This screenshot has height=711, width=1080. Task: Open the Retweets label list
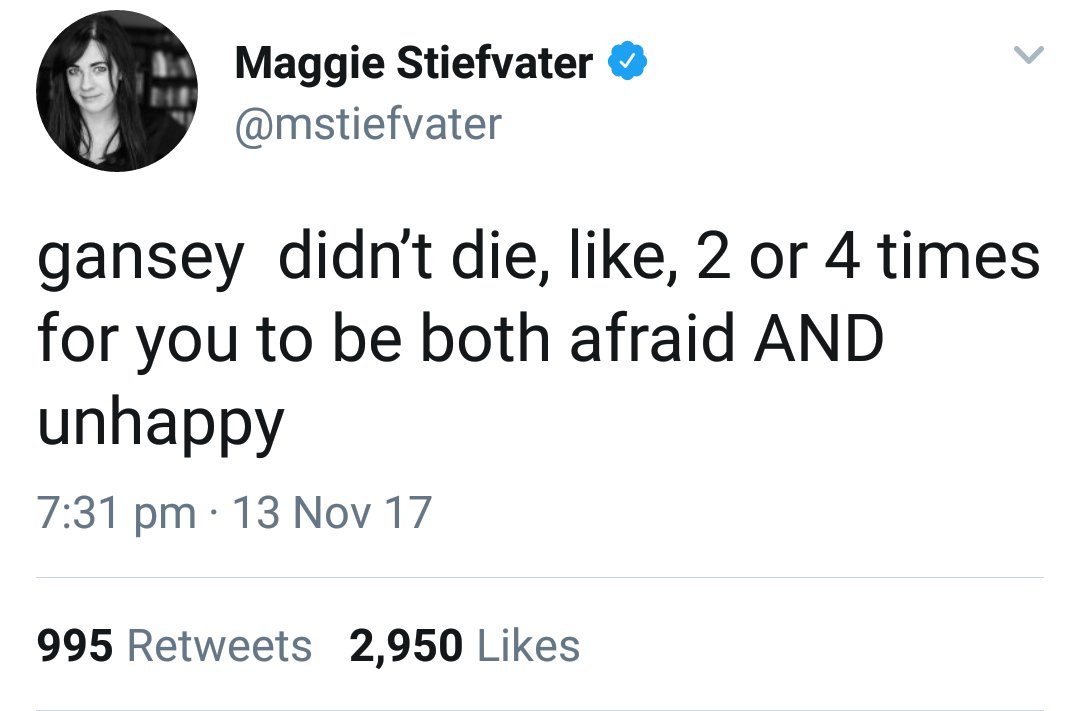(220, 646)
